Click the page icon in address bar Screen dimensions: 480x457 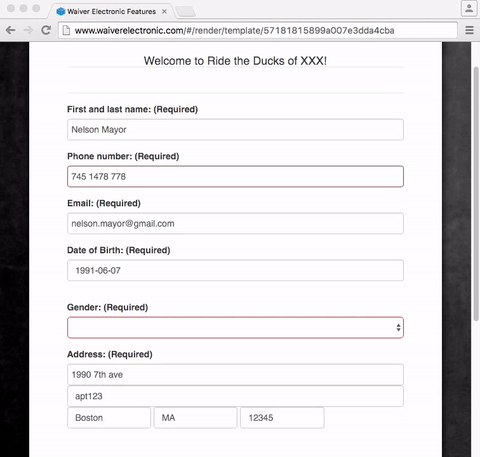point(67,31)
